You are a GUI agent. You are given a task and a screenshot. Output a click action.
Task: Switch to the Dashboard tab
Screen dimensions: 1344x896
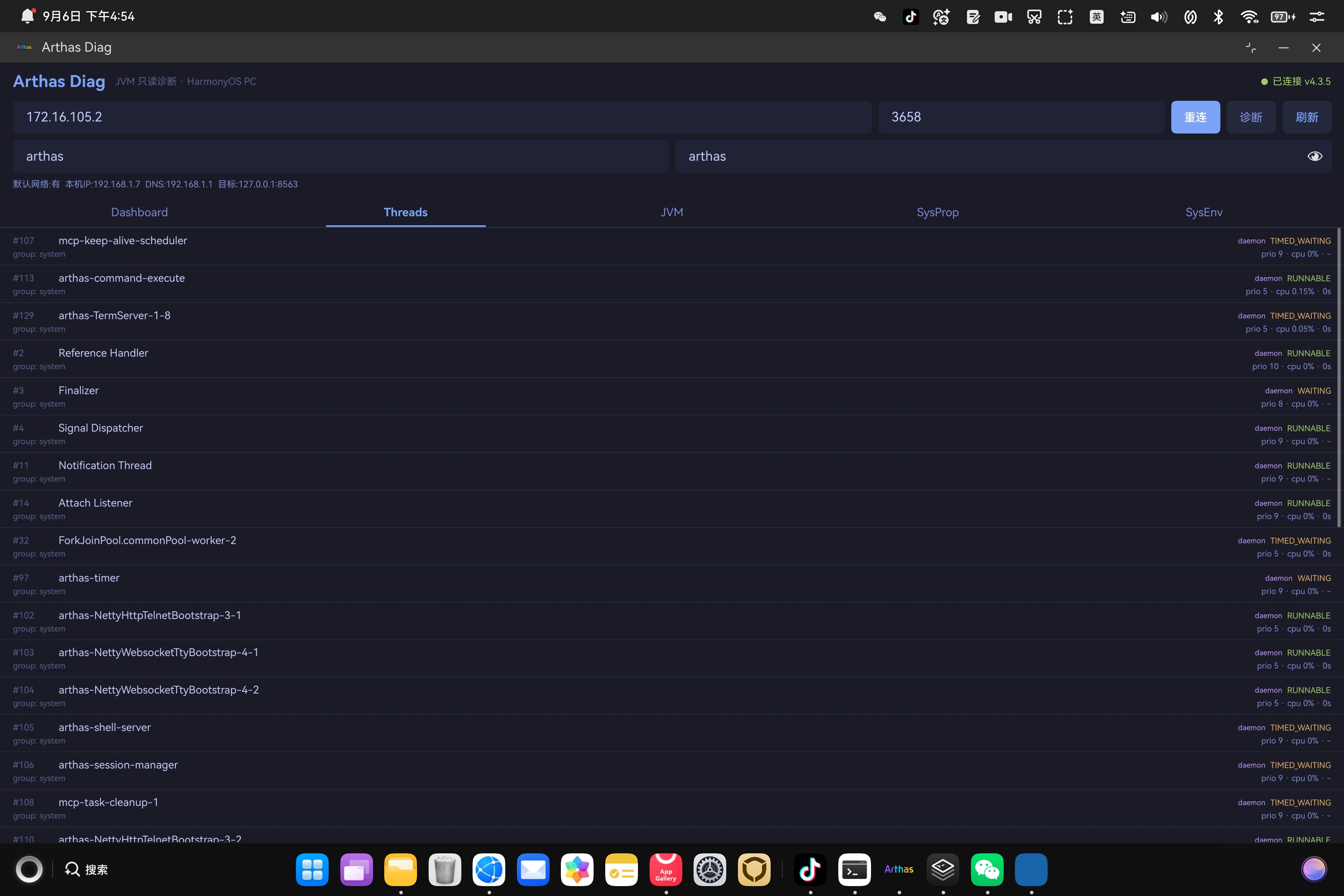140,212
